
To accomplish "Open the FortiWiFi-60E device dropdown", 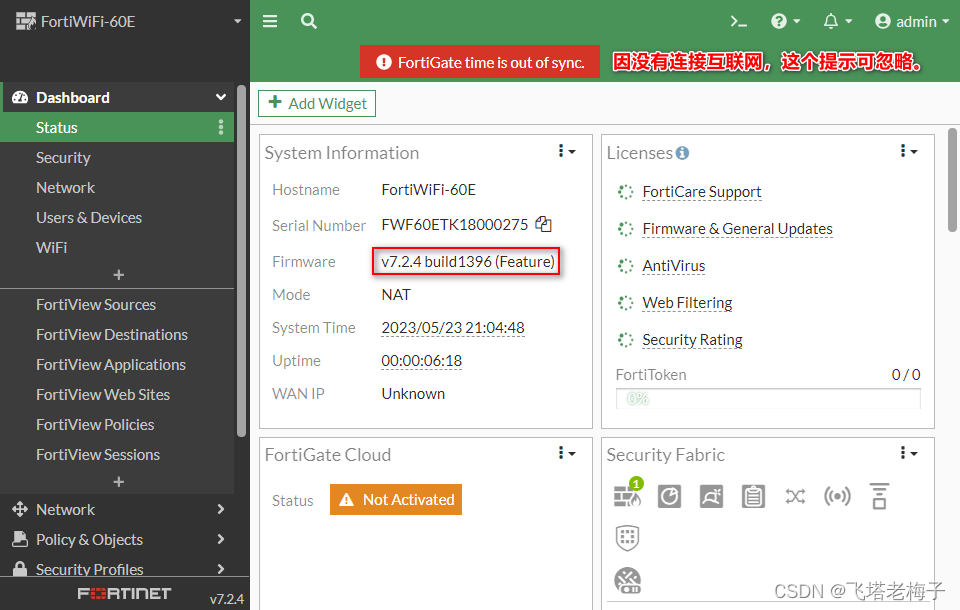I will click(x=238, y=21).
